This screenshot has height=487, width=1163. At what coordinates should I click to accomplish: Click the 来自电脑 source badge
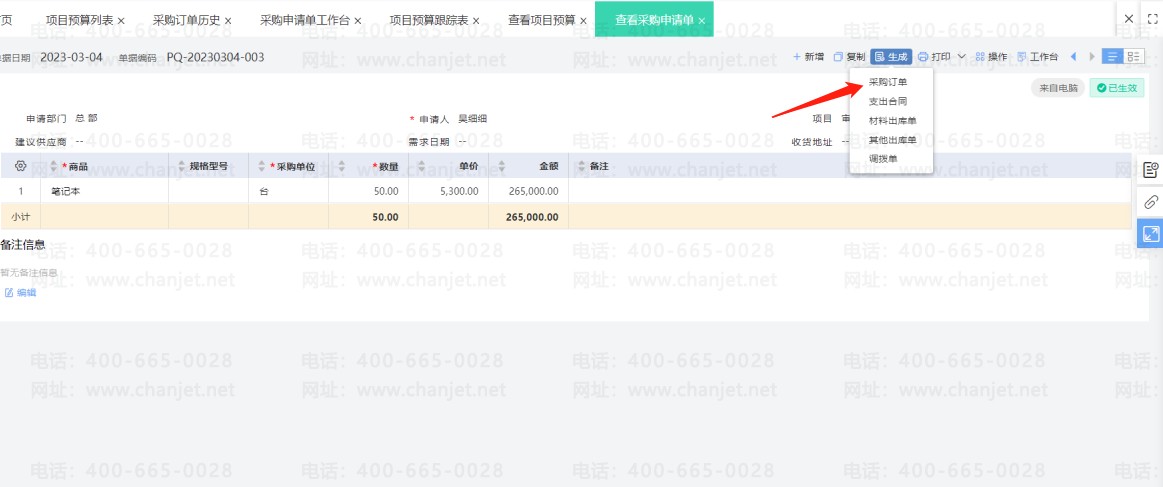[x=1058, y=87]
